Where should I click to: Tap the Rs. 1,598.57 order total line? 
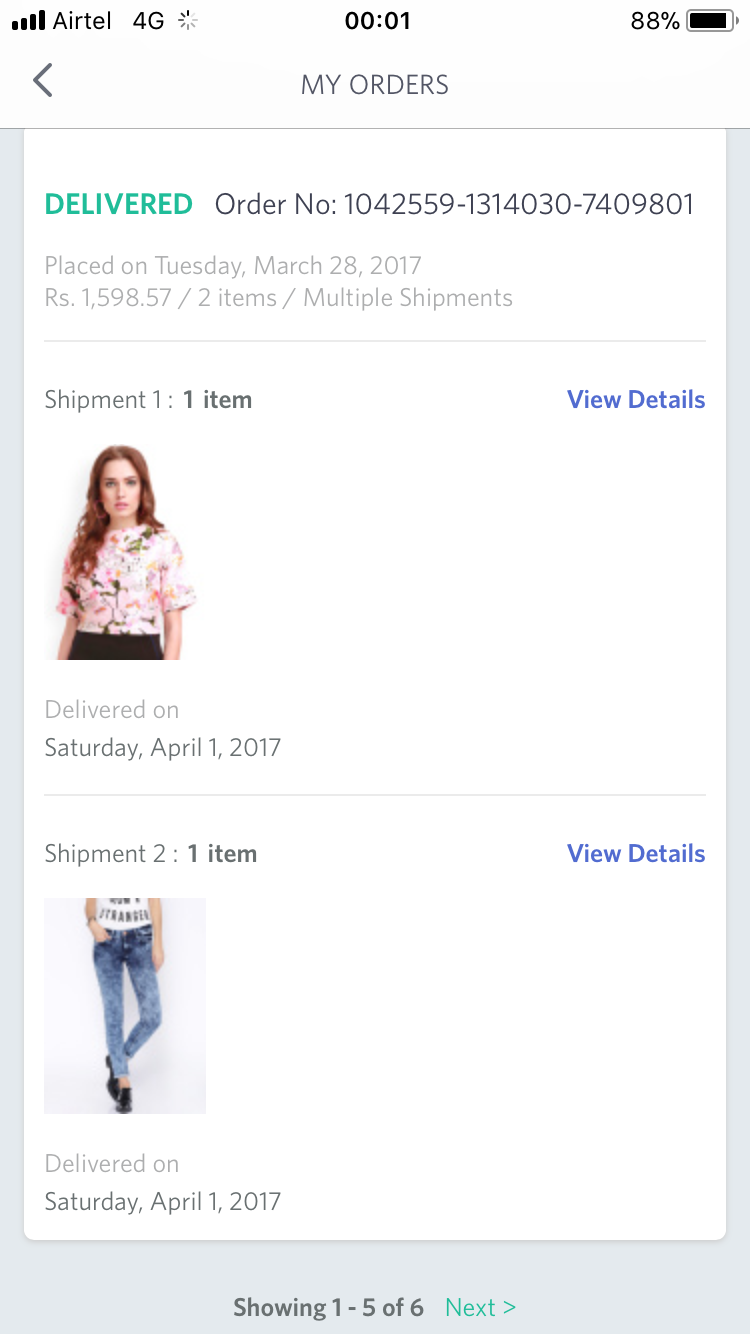(278, 298)
